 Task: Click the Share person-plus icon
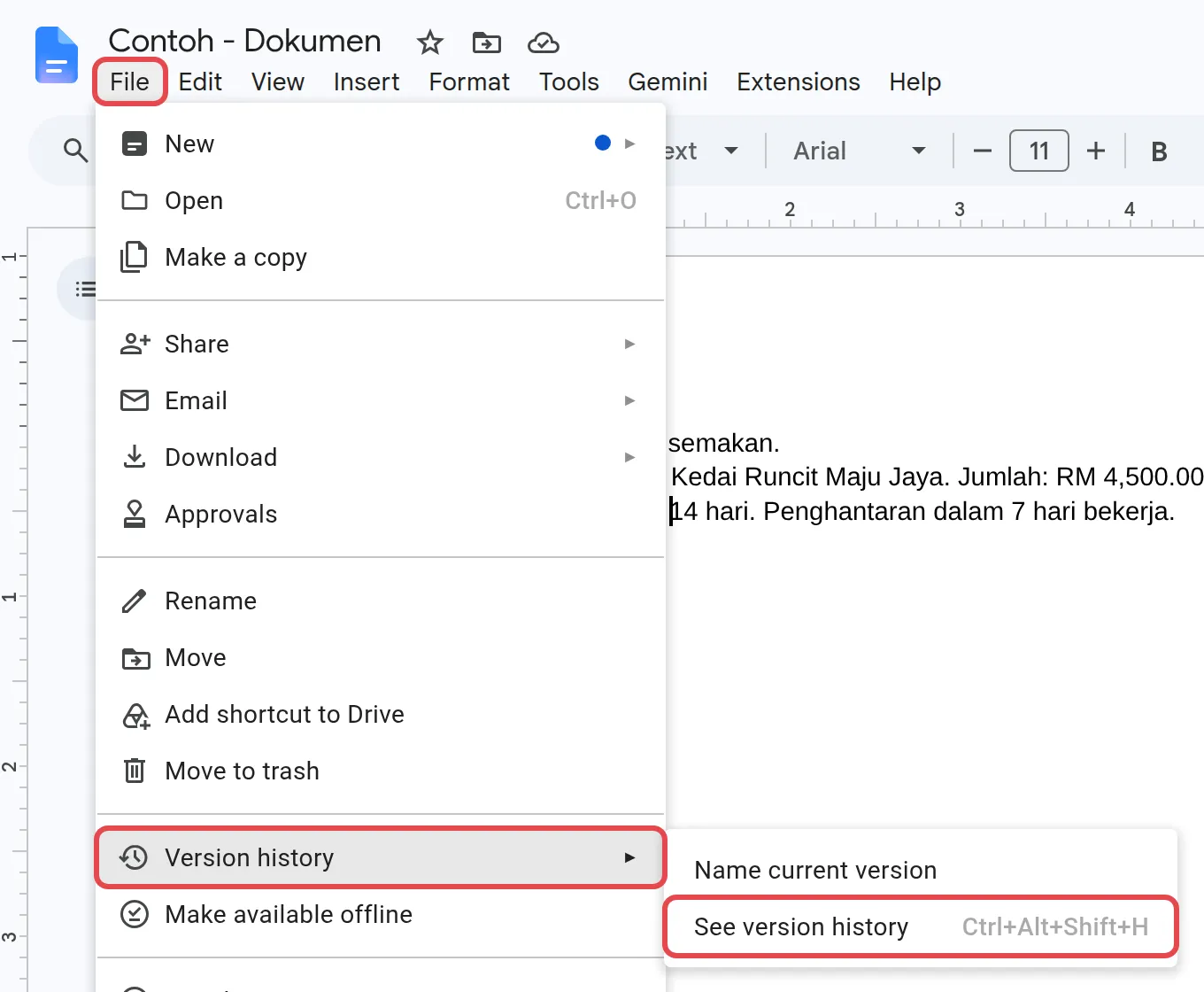(x=135, y=344)
